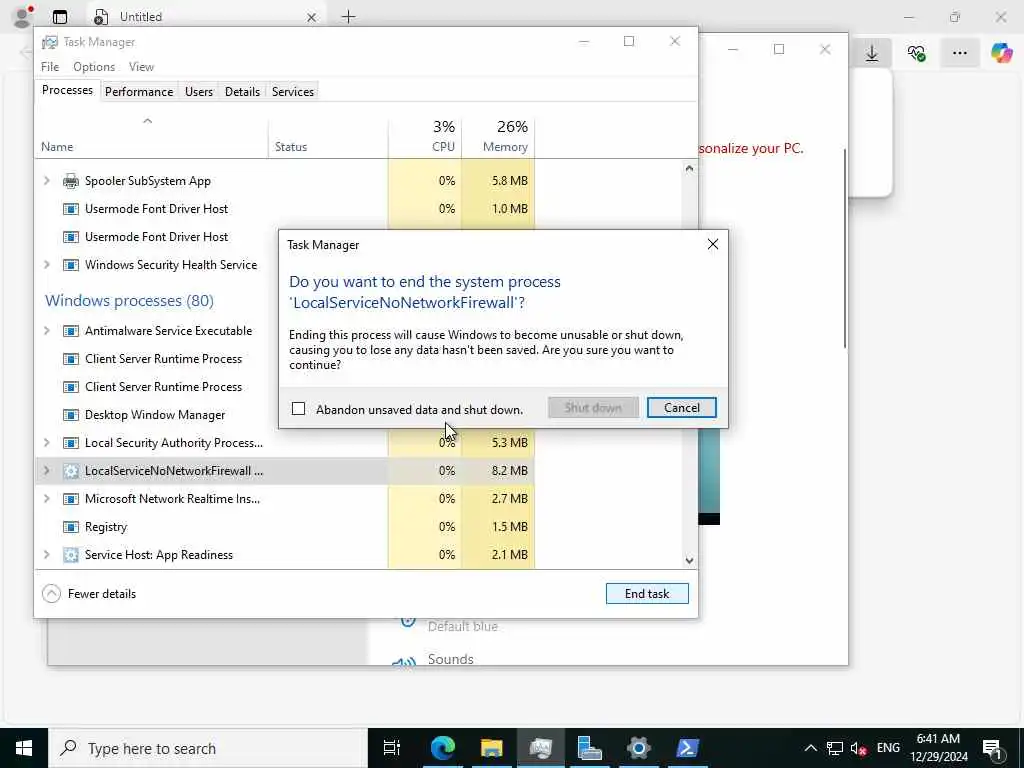Select first Client Server Runtime Process row
This screenshot has width=1024, height=768.
(157, 359)
